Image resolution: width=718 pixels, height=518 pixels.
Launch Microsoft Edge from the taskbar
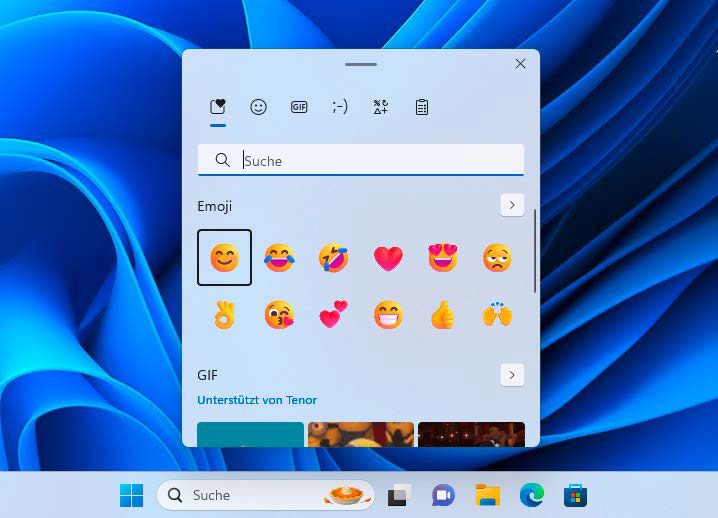click(x=532, y=495)
